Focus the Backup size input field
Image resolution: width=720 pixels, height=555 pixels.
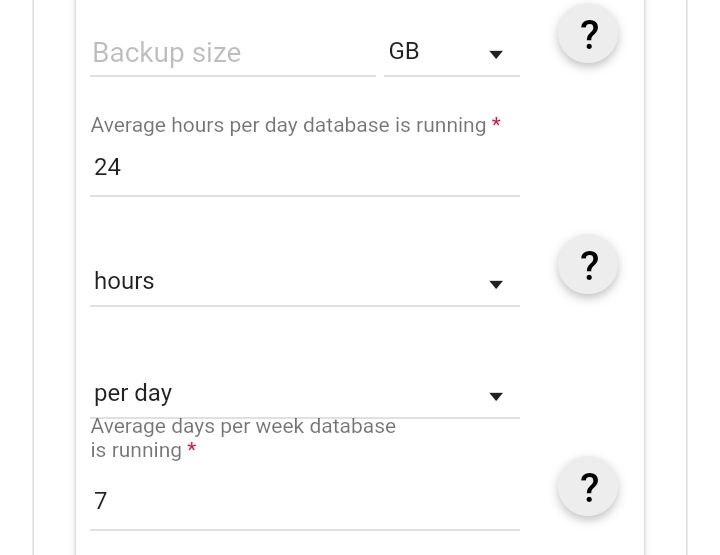tap(233, 52)
